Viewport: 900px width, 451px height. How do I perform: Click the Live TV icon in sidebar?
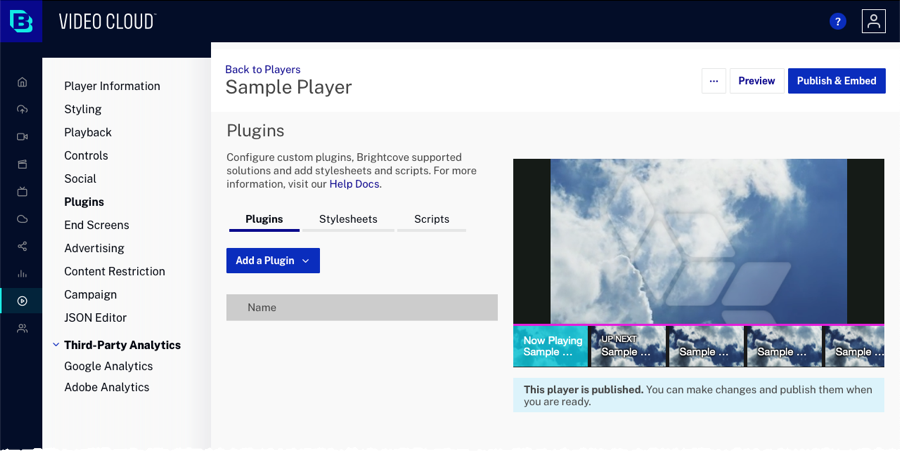point(22,191)
